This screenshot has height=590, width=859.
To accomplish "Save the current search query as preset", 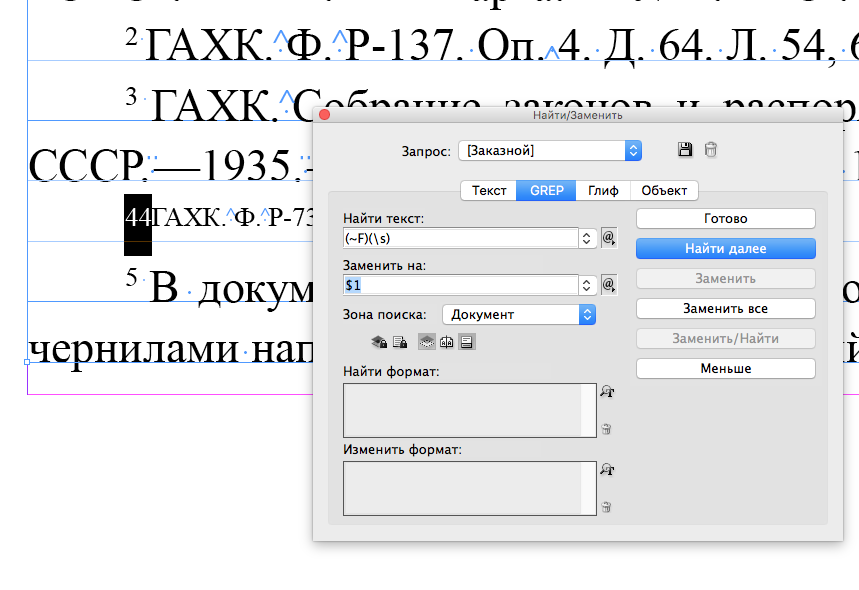I will 685,148.
